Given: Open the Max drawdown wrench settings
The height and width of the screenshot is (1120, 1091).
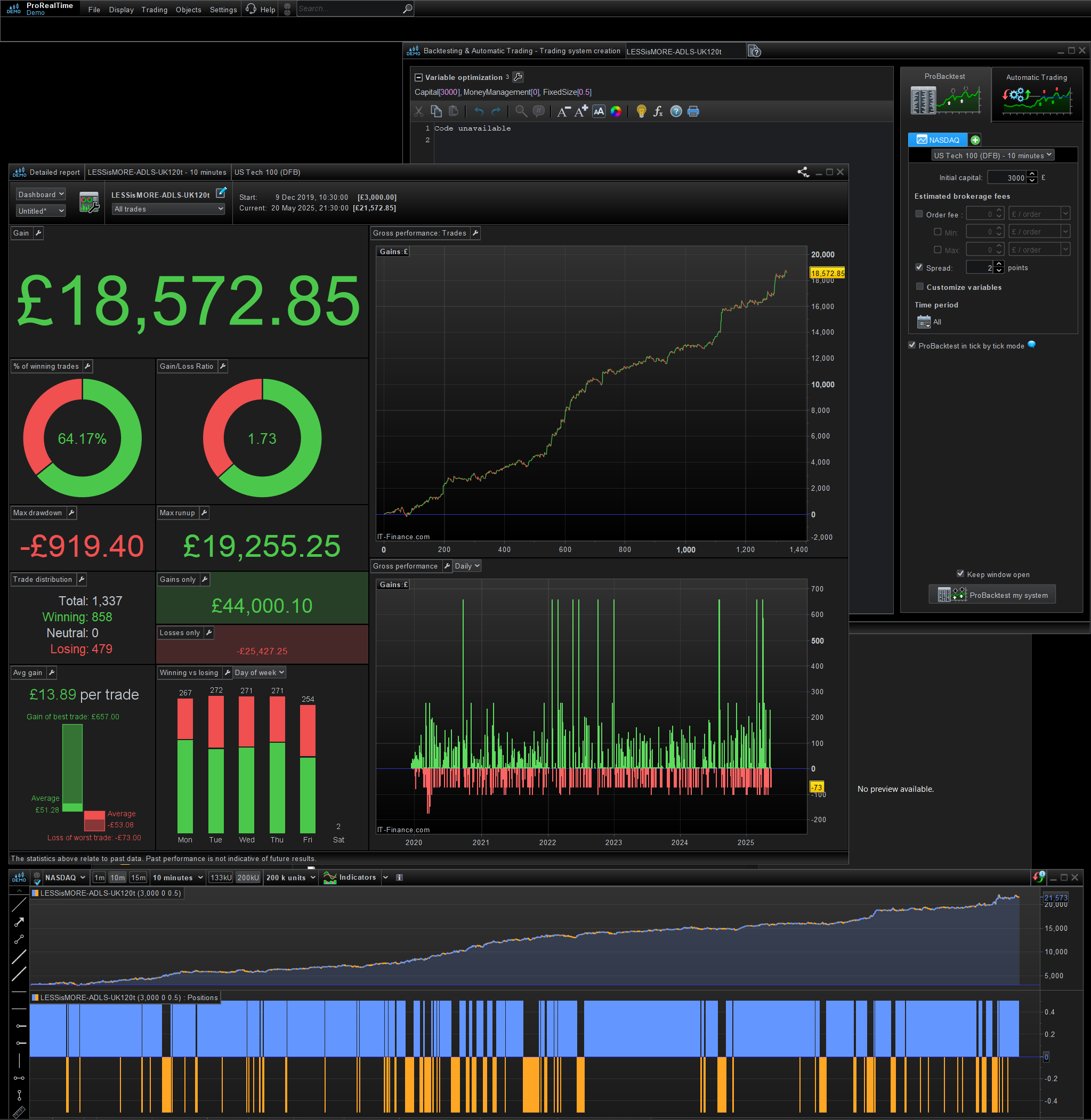Looking at the screenshot, I should click(71, 513).
